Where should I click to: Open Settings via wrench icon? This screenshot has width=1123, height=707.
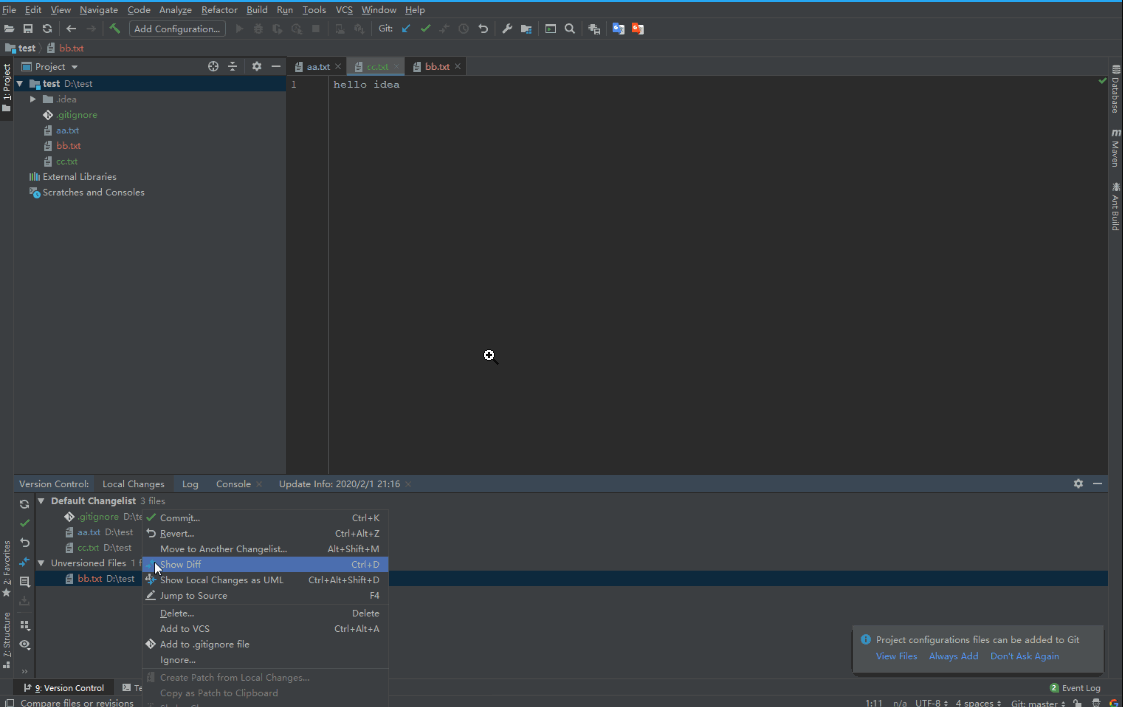(x=507, y=29)
